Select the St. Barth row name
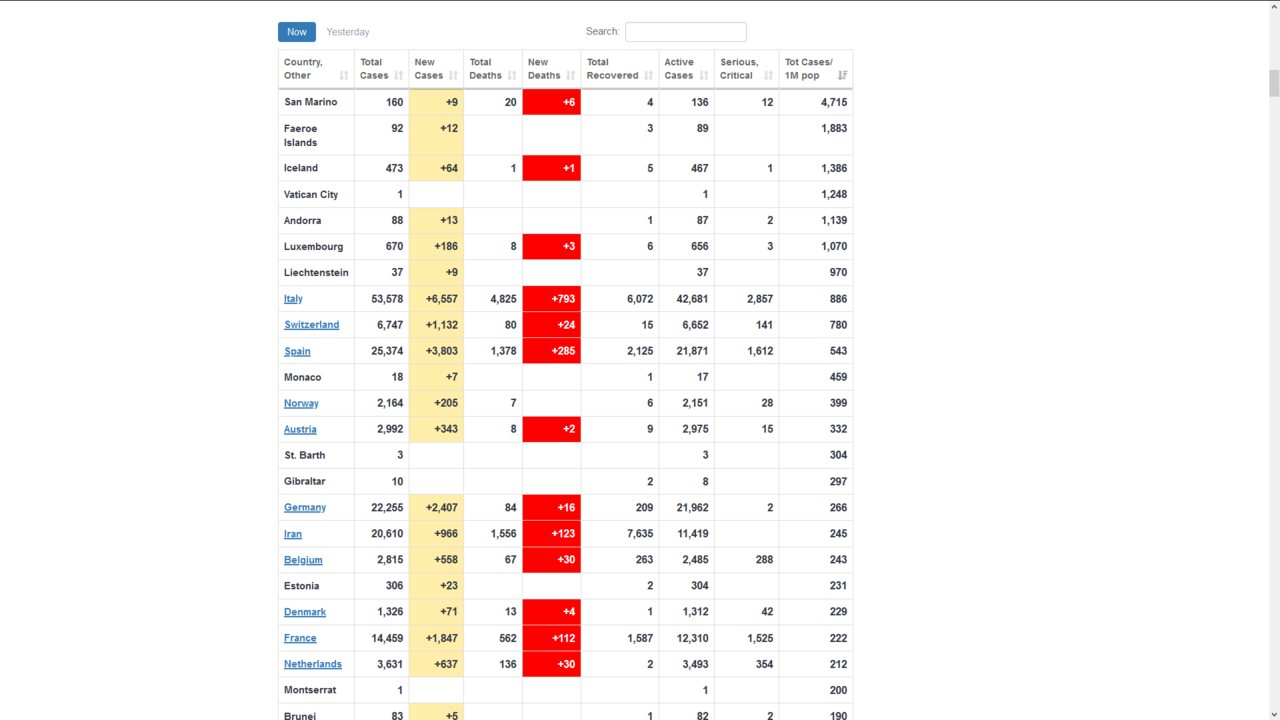 [x=305, y=455]
